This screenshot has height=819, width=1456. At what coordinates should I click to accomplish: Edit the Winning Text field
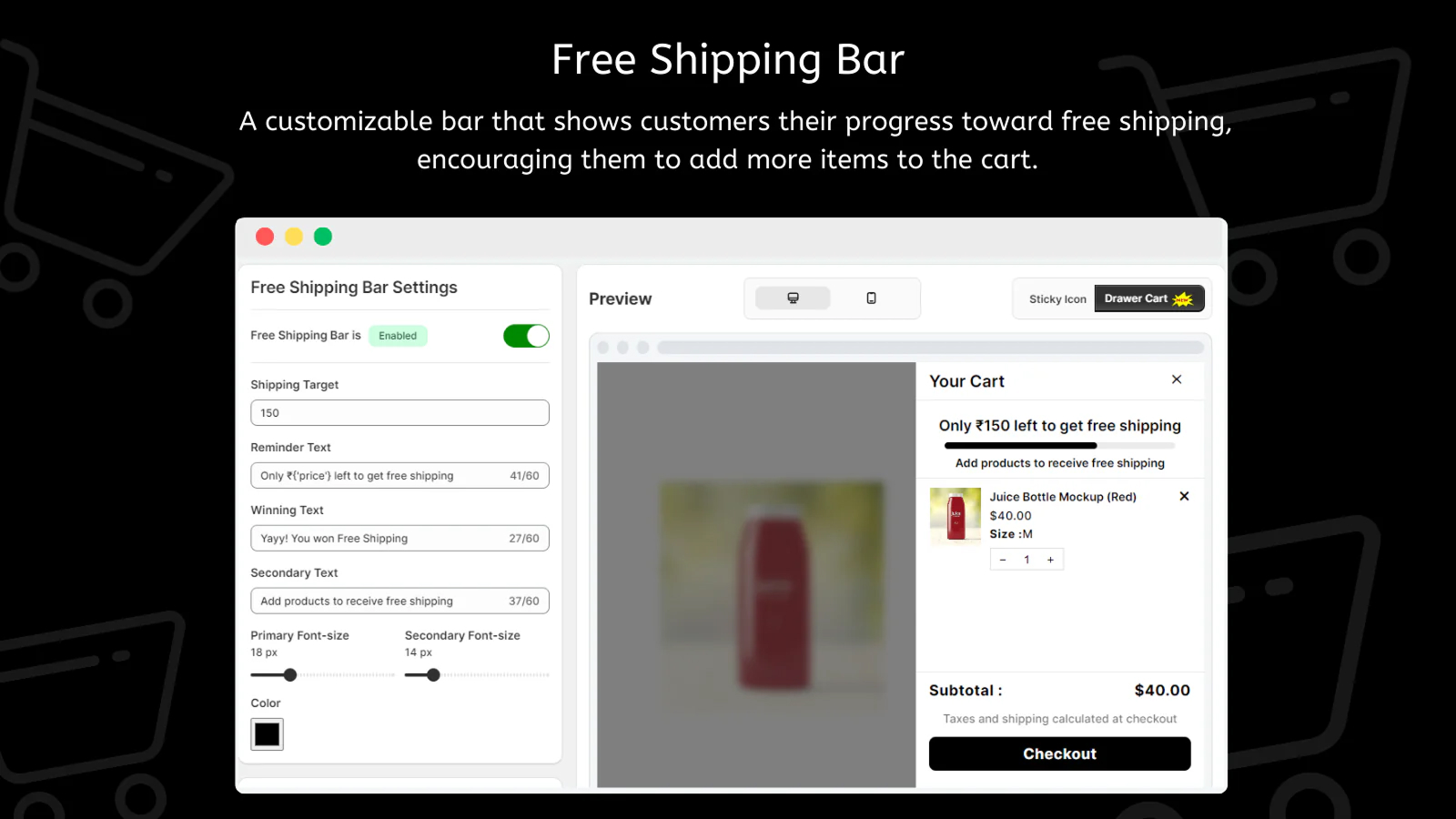click(382, 539)
